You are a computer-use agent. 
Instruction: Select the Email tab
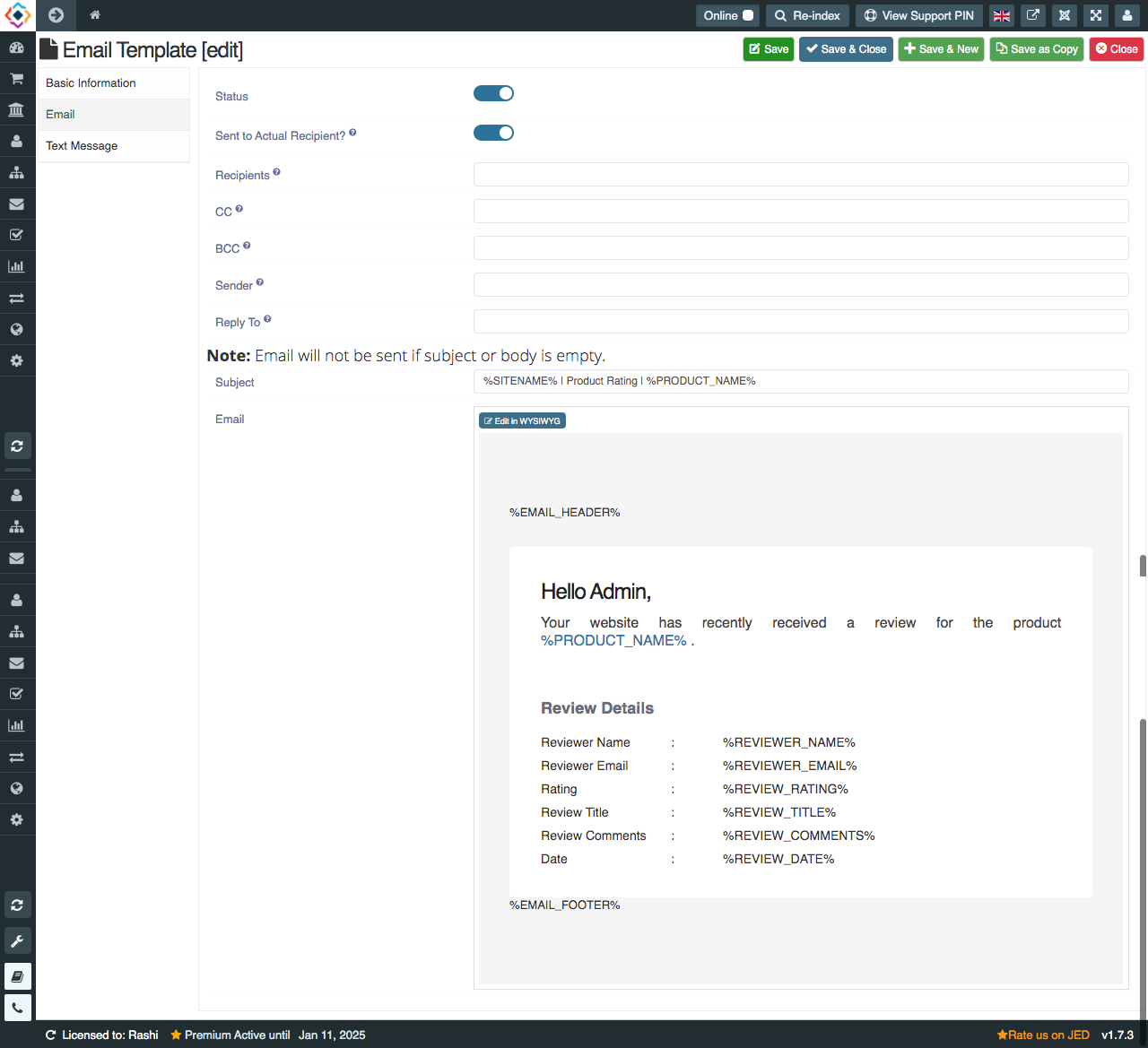[114, 115]
